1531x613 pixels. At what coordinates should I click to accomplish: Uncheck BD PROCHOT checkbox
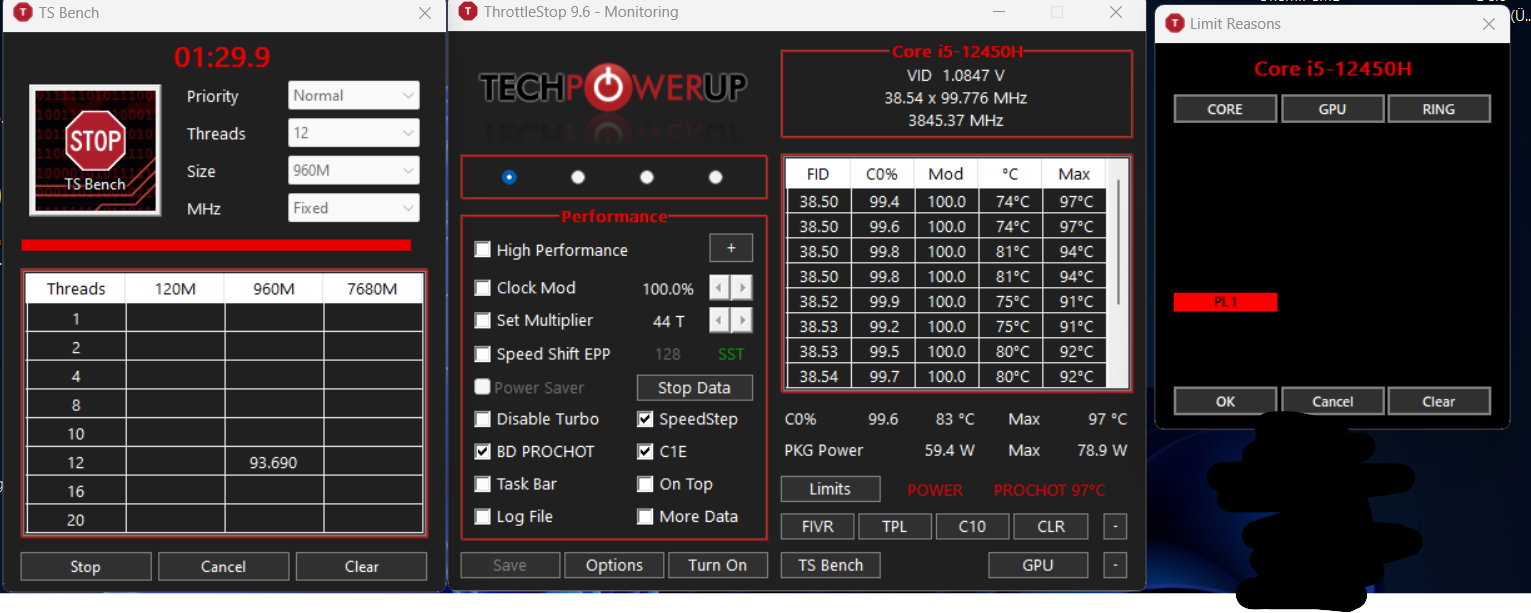coord(483,452)
